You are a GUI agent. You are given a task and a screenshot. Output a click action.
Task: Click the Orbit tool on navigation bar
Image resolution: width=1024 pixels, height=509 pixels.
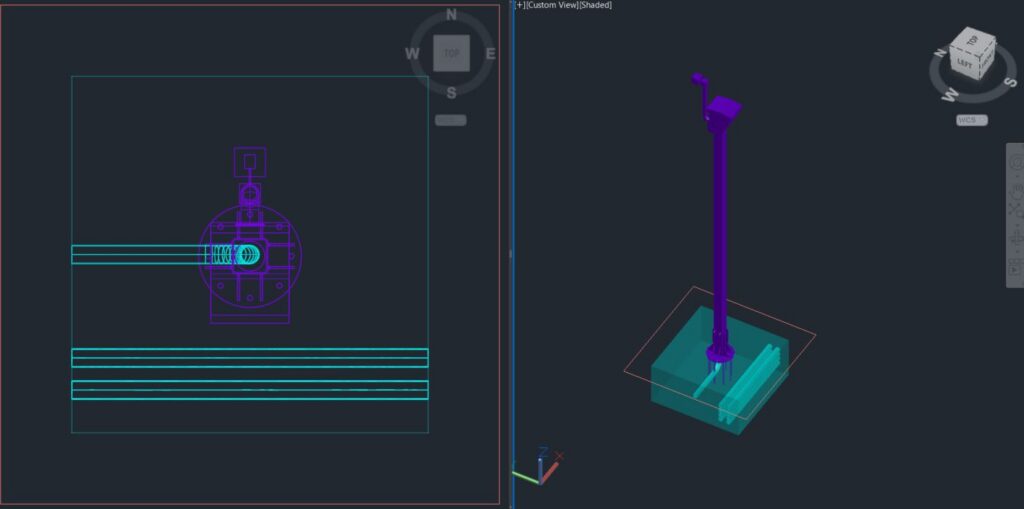(1016, 237)
